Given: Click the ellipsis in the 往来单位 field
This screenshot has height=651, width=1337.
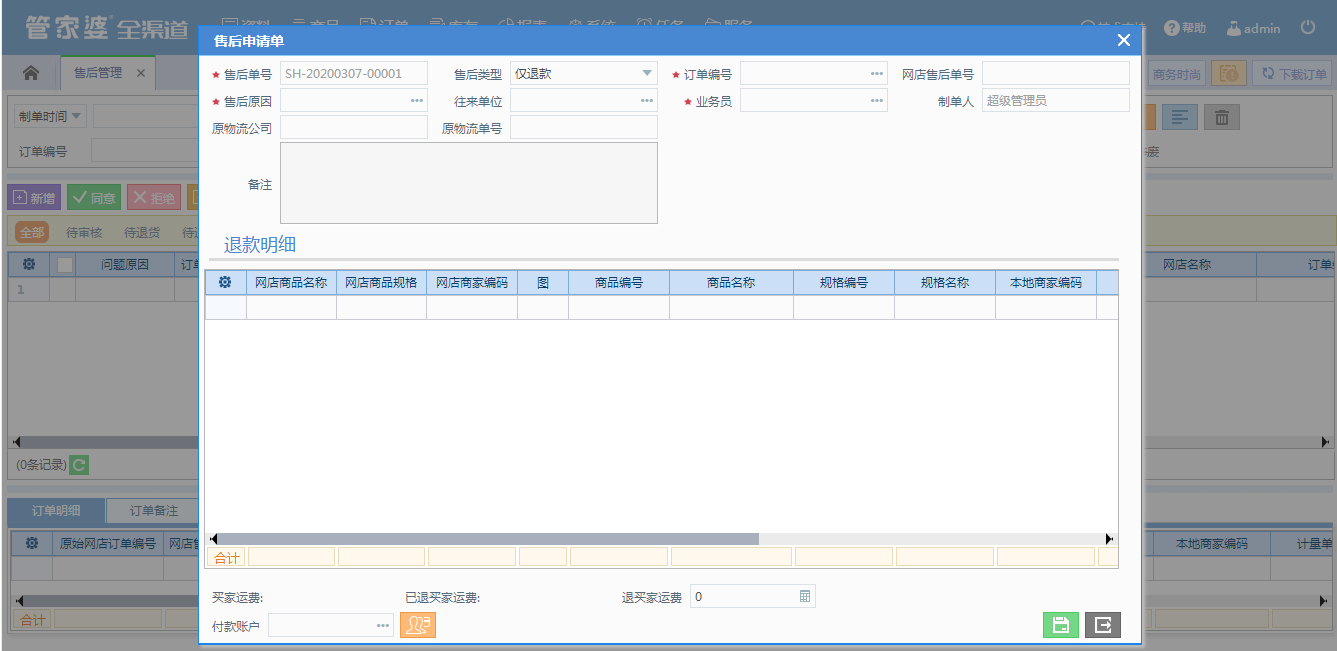Looking at the screenshot, I should click(x=646, y=101).
